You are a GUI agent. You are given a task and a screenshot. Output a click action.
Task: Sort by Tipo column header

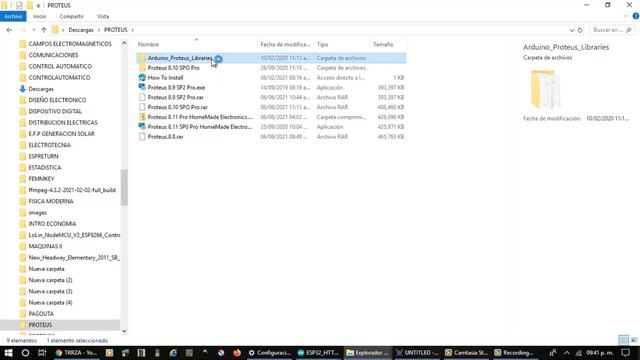click(322, 44)
